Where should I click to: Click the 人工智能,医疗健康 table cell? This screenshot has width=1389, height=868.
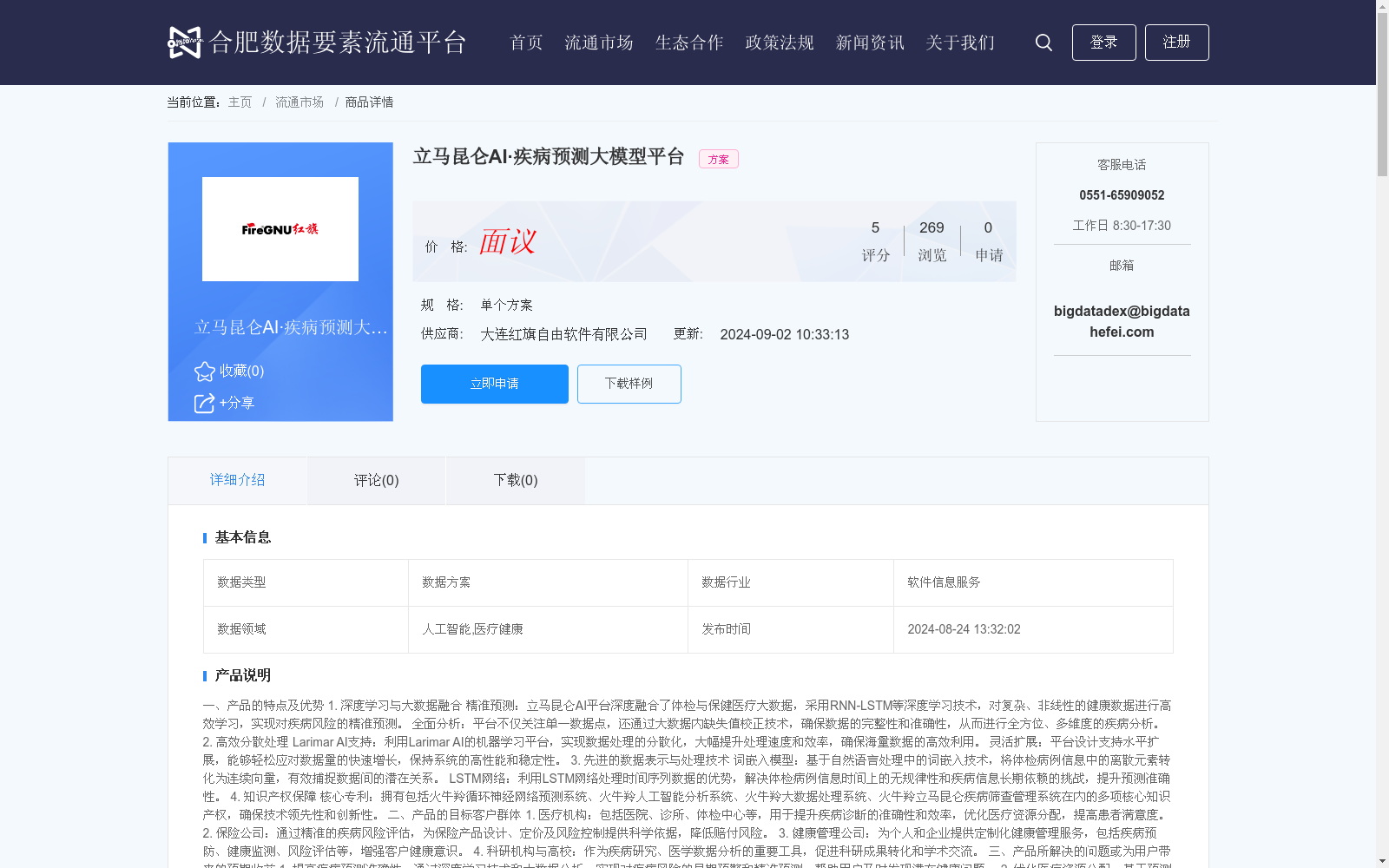[548, 629]
